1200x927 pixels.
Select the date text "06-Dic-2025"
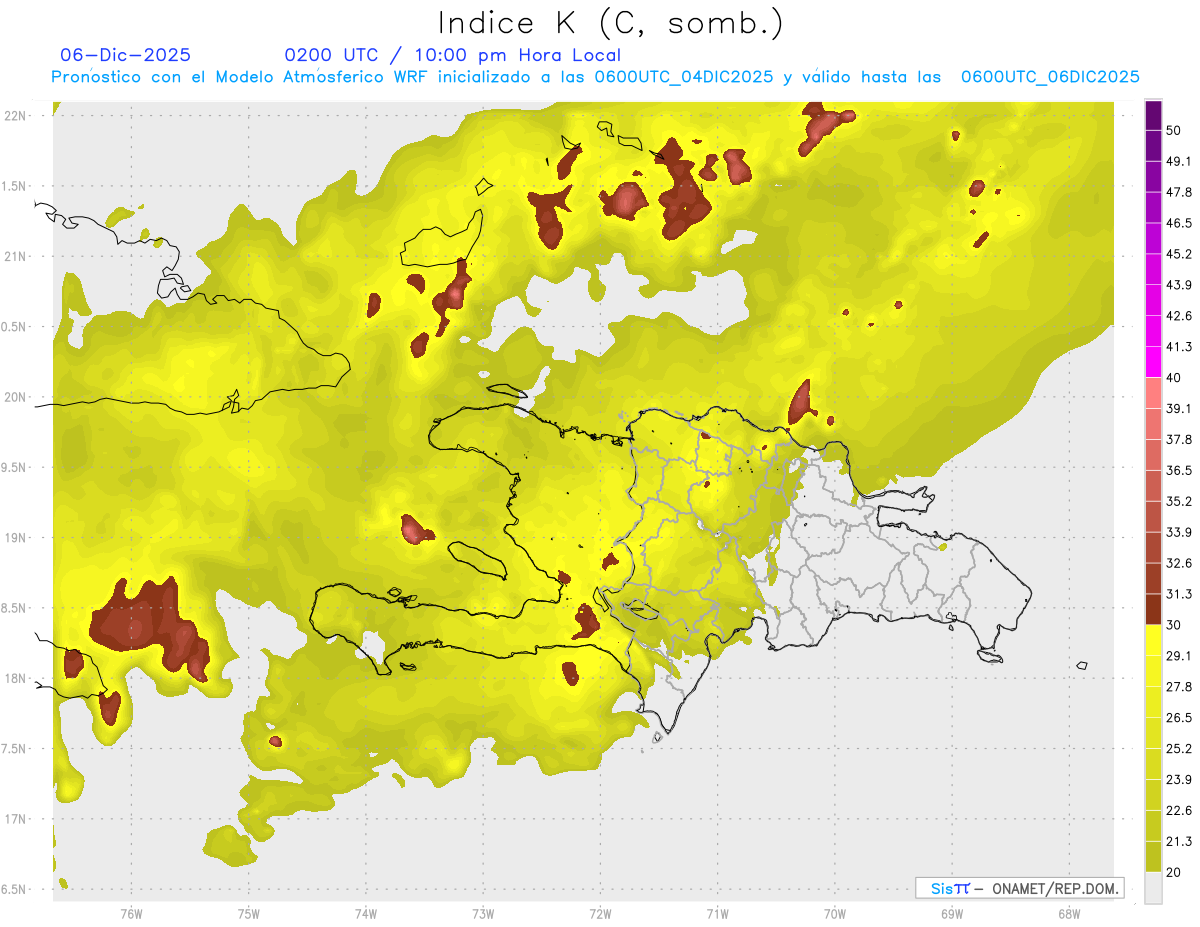point(126,55)
